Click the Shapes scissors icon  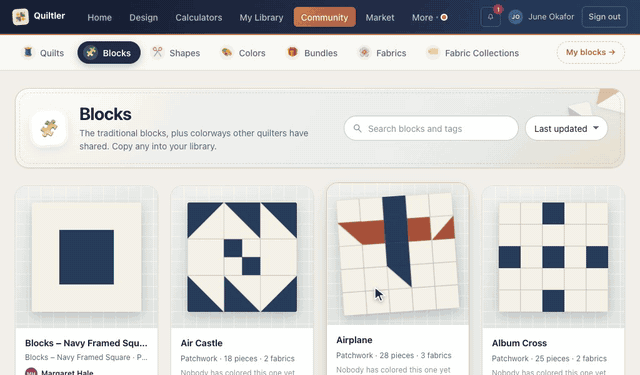click(x=158, y=52)
